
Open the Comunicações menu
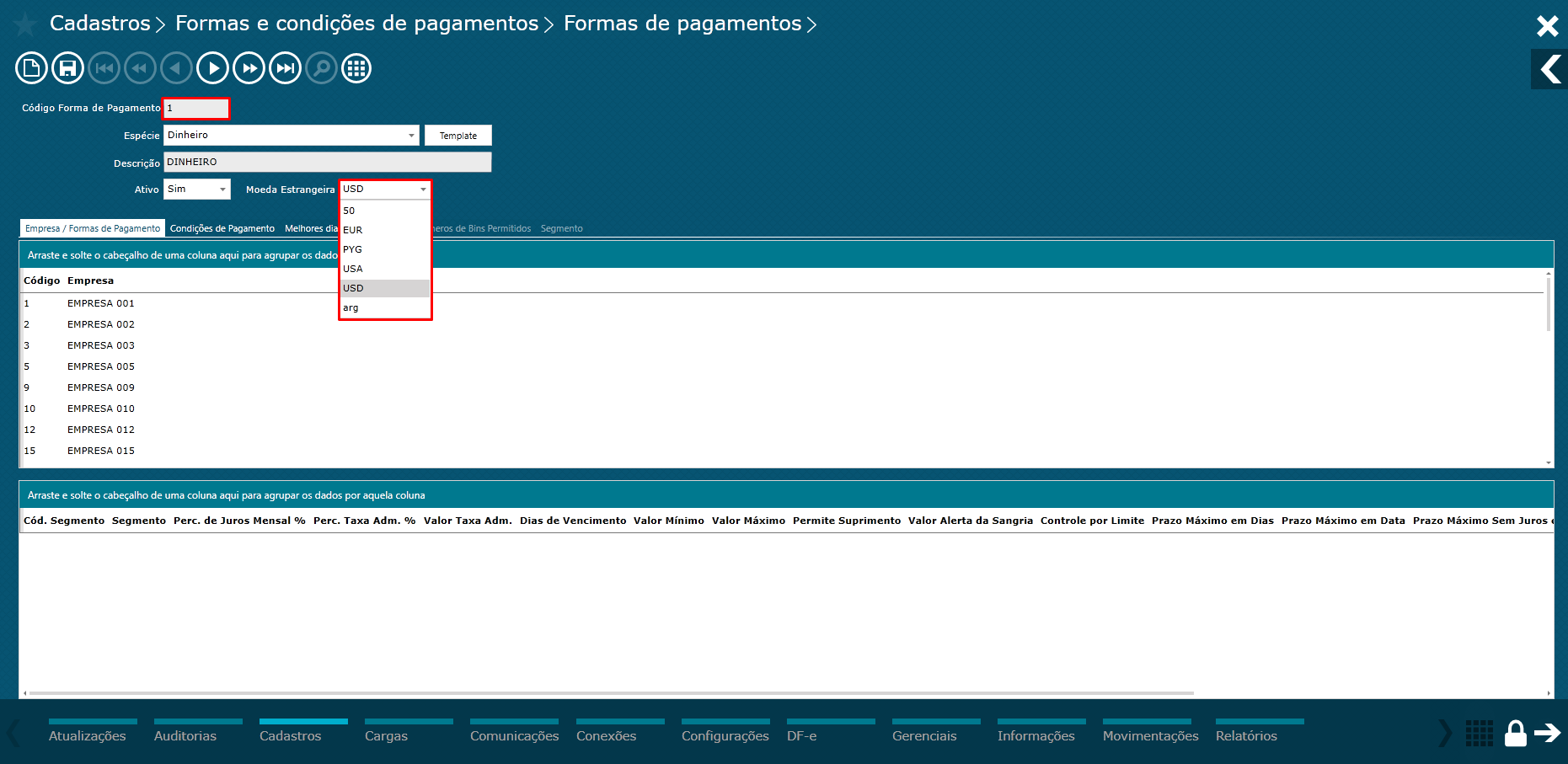coord(514,732)
